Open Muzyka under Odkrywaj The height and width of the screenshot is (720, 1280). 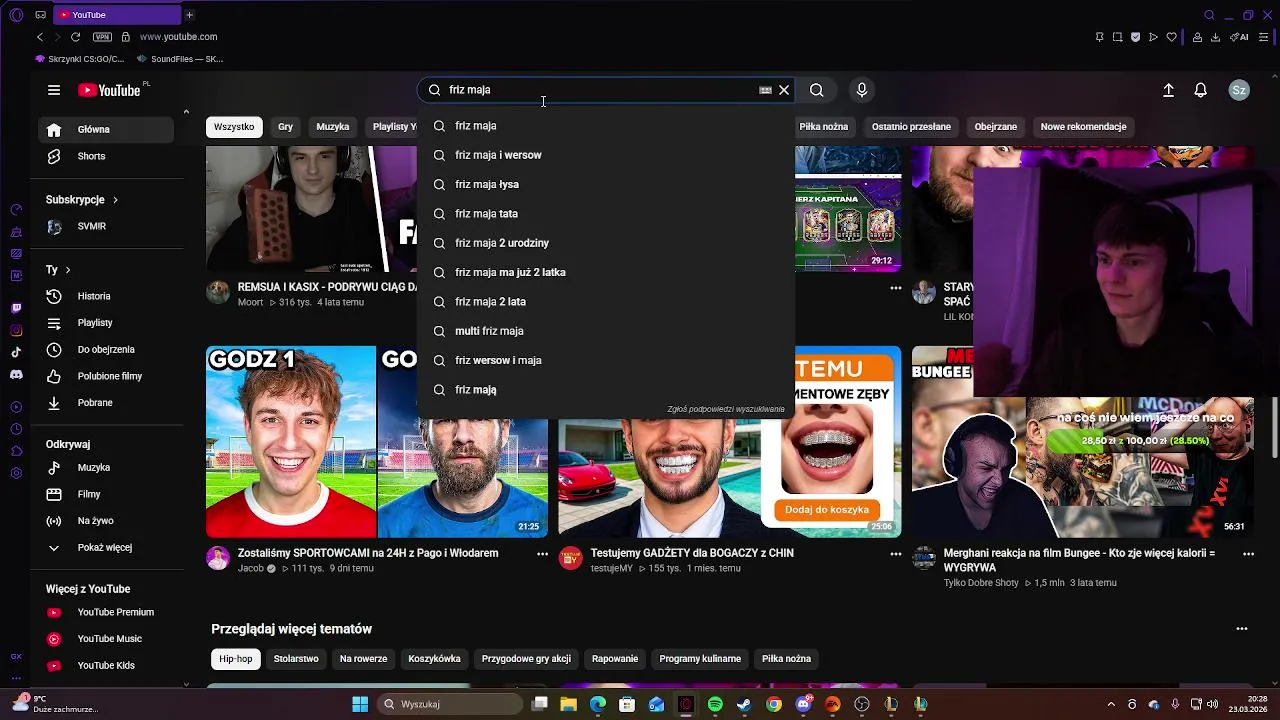[x=106, y=468]
